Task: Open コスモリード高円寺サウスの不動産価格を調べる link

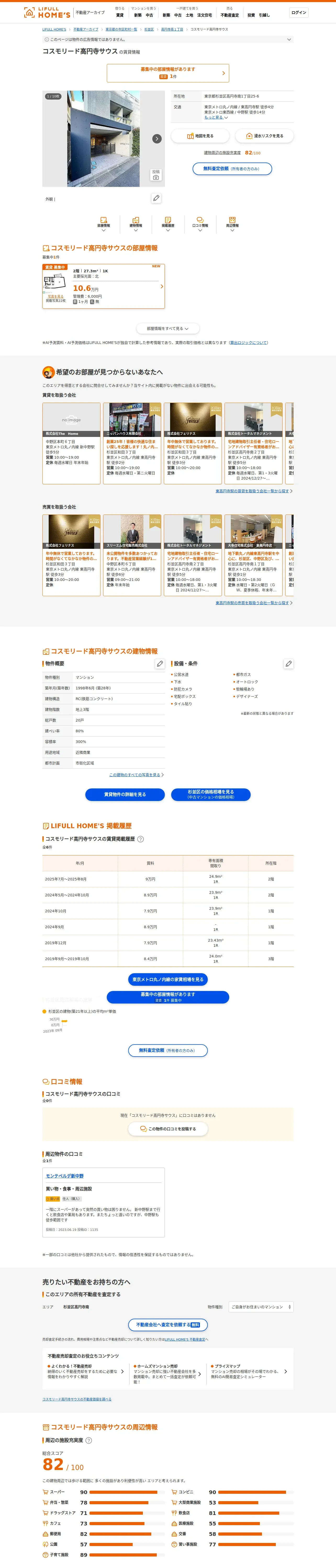Action: tap(77, 1399)
